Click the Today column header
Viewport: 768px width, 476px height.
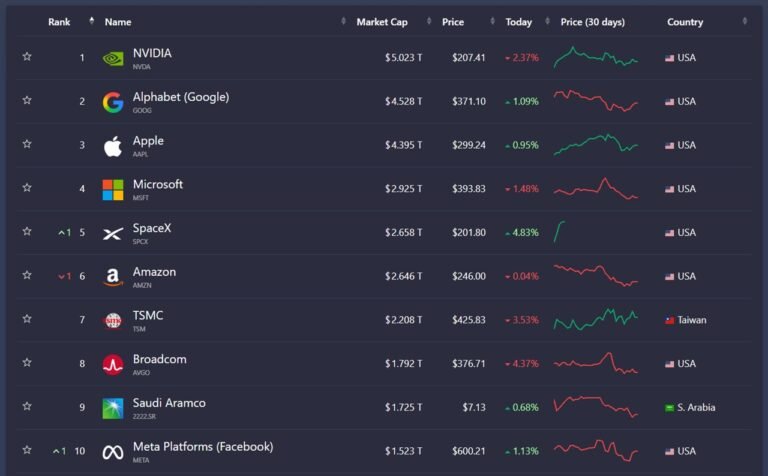[x=519, y=22]
